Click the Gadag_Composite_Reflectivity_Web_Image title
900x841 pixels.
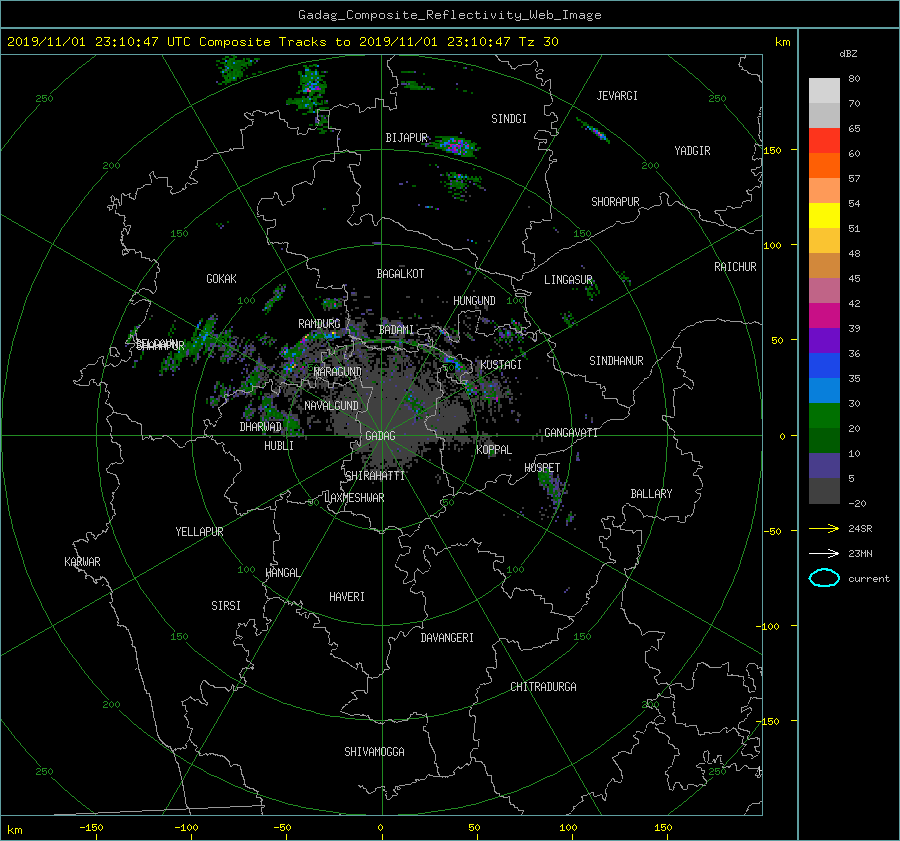coord(449,15)
